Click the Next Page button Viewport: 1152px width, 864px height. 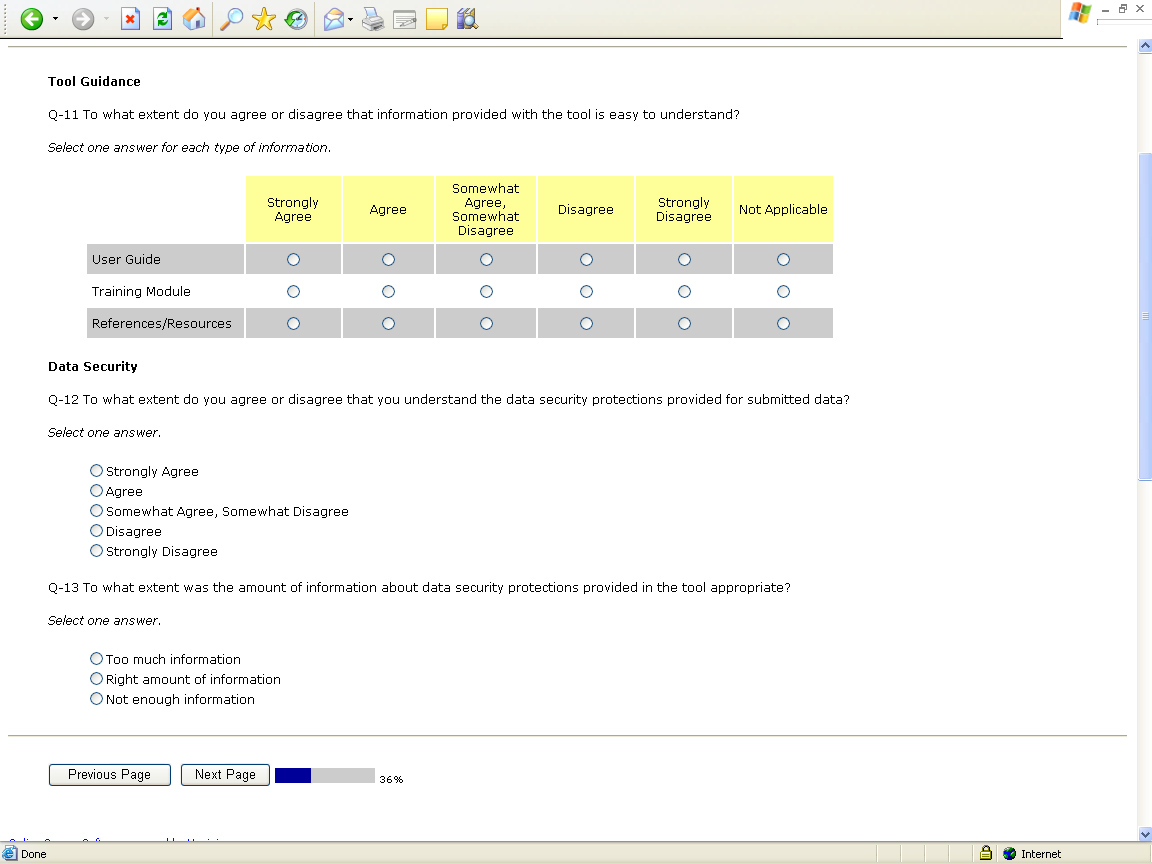click(x=225, y=775)
